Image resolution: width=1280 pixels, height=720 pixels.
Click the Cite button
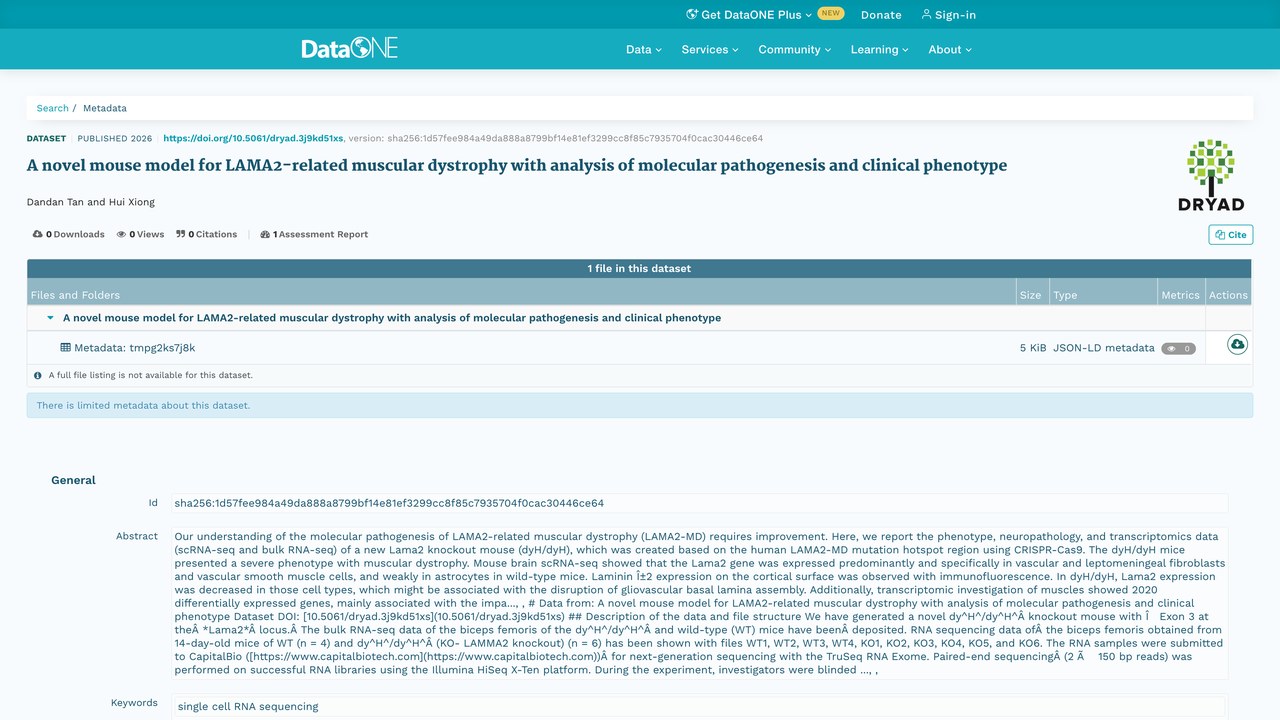[x=1230, y=235]
